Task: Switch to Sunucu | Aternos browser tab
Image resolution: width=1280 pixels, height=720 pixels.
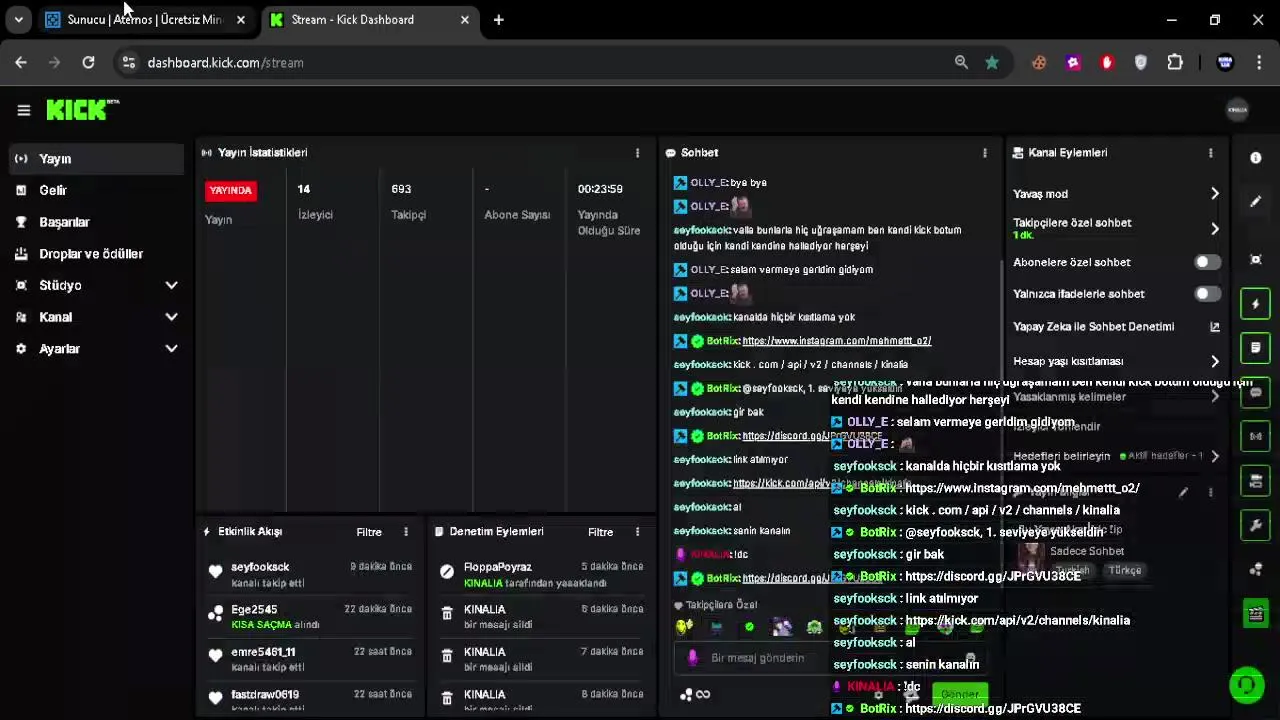Action: tap(145, 20)
